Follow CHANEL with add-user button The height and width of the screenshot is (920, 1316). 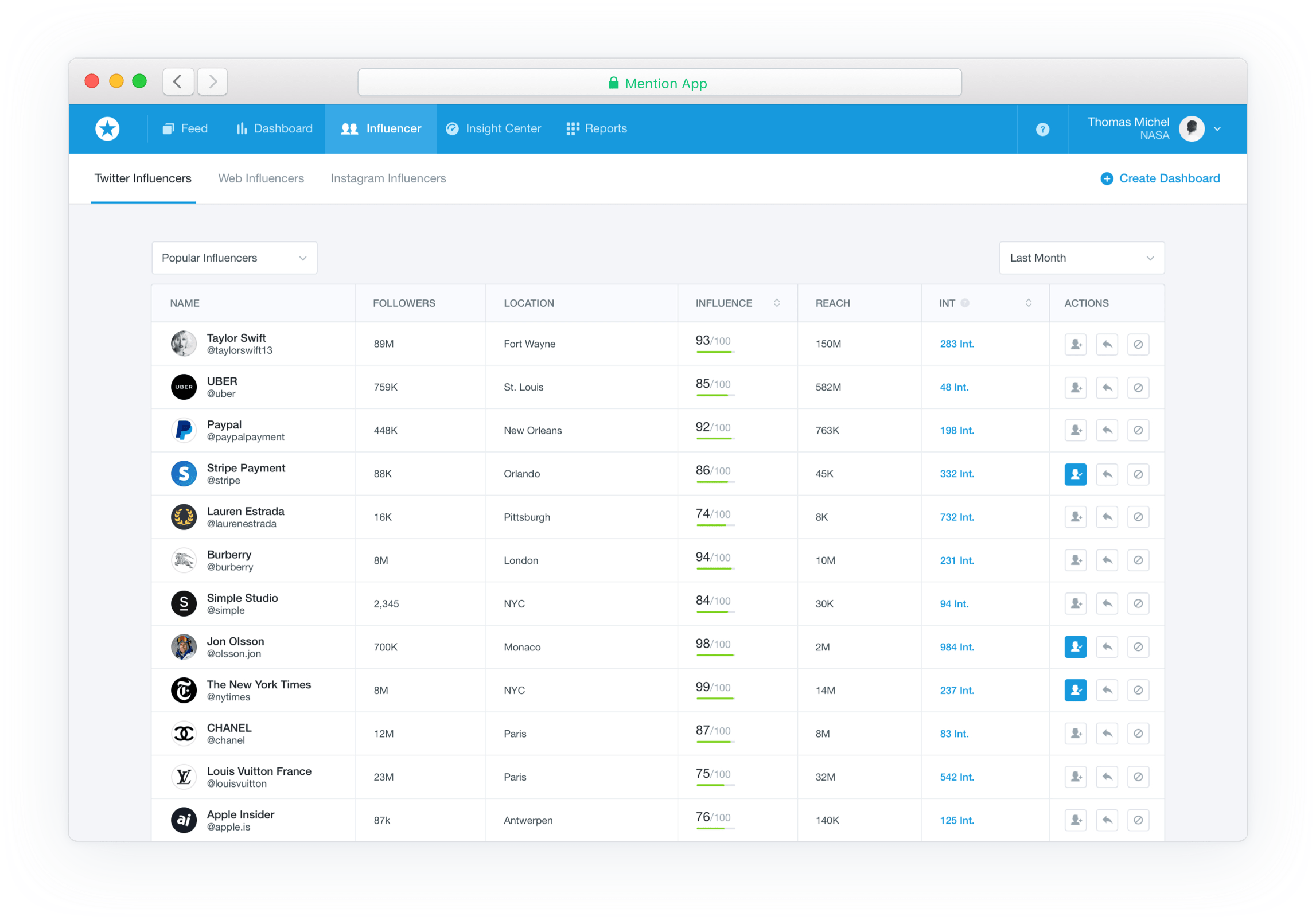(x=1075, y=734)
